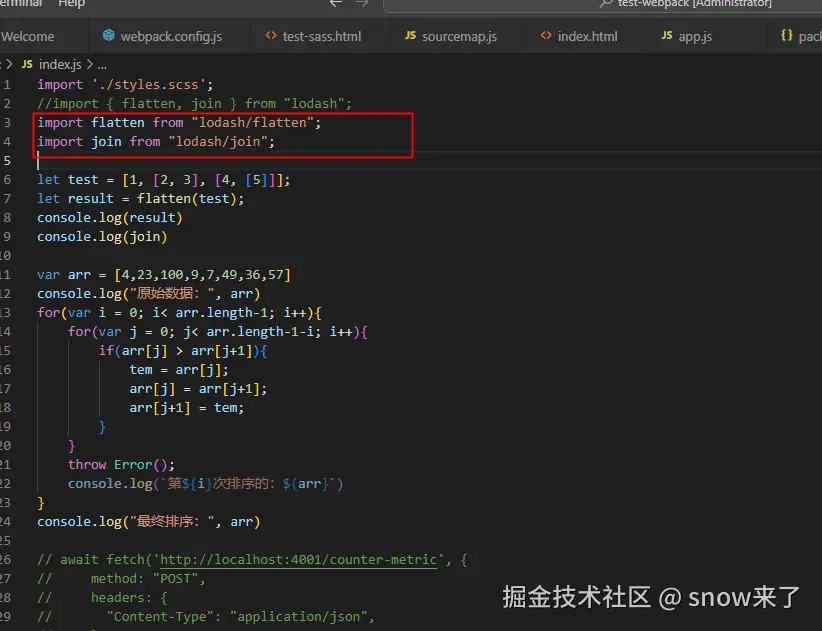Switch to the sourcemap.js tab

click(x=458, y=37)
